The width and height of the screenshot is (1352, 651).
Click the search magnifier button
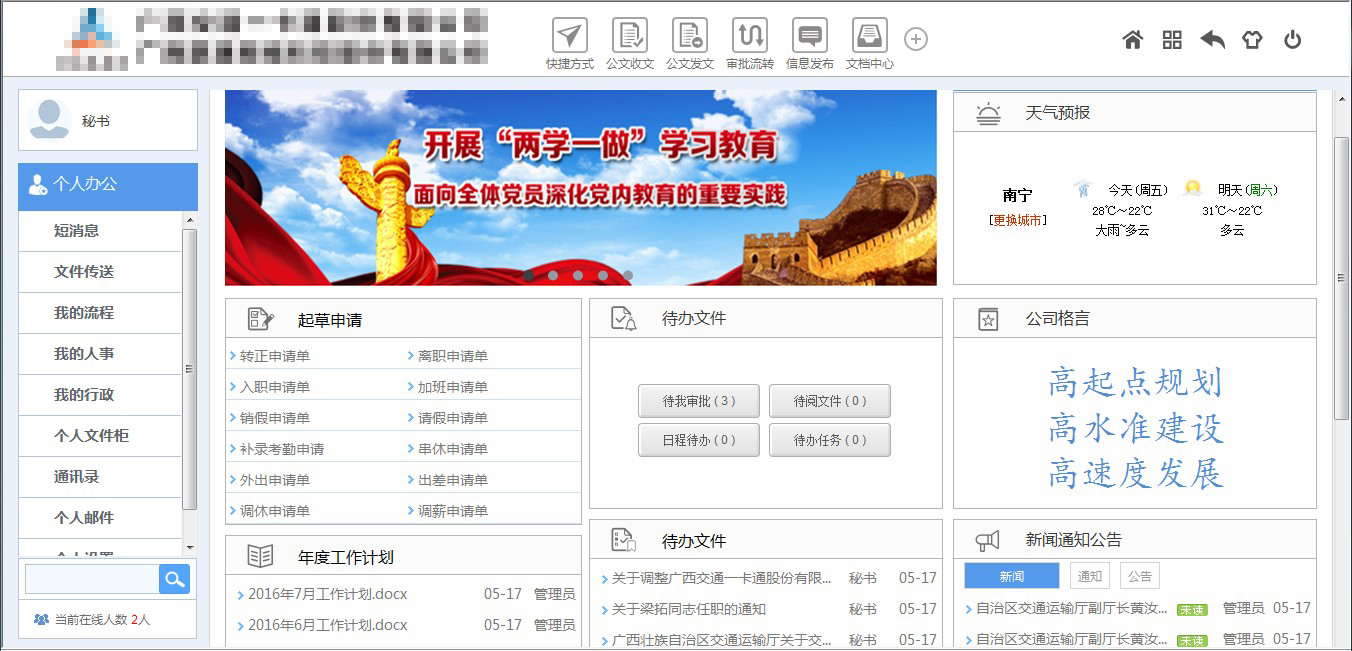point(174,579)
